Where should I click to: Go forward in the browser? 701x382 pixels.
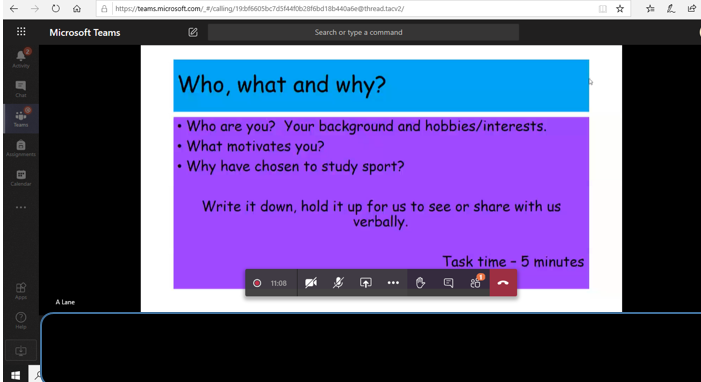click(x=34, y=8)
